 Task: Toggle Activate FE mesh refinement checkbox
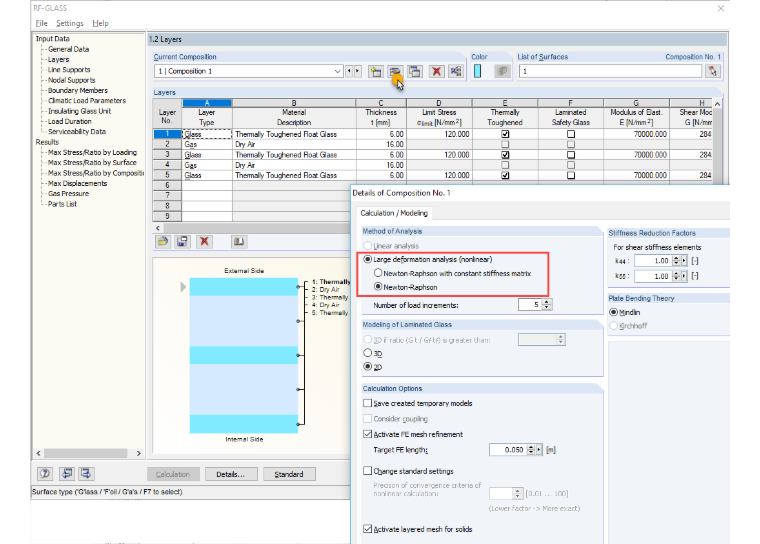(x=367, y=434)
